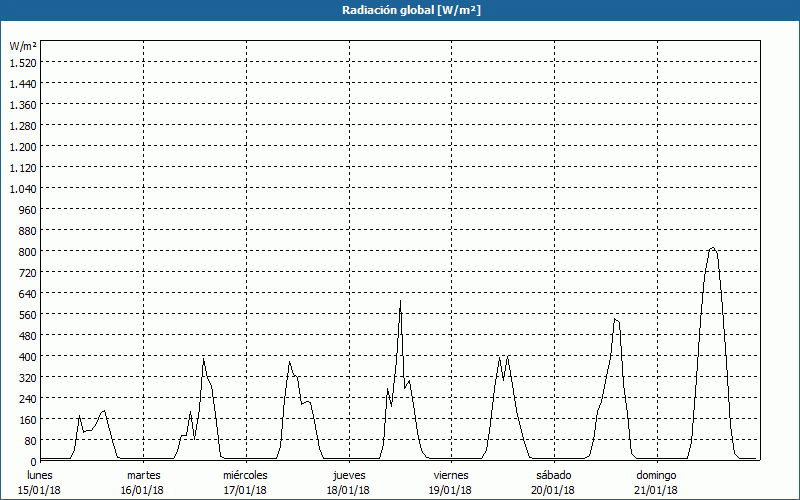
Task: Select the 80 axis value
Action: point(31,441)
